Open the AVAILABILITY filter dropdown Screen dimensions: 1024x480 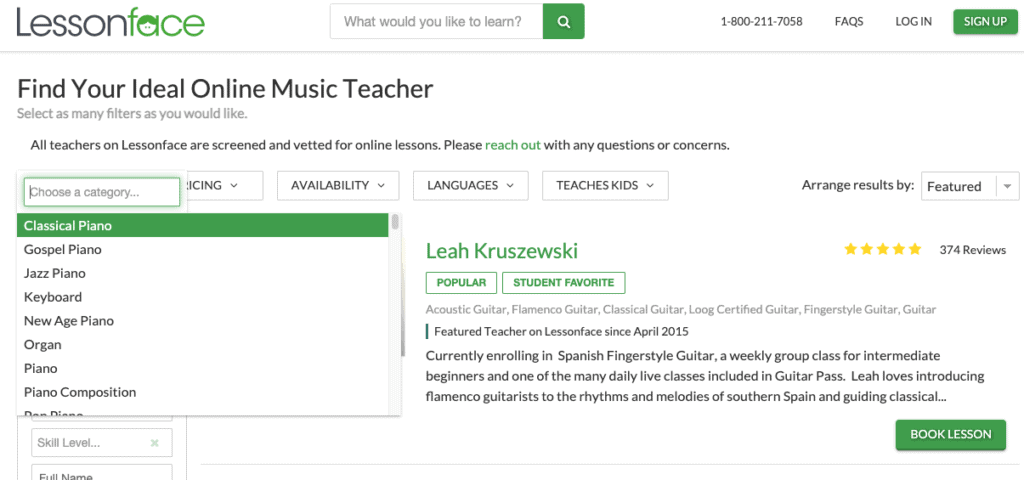pos(338,185)
